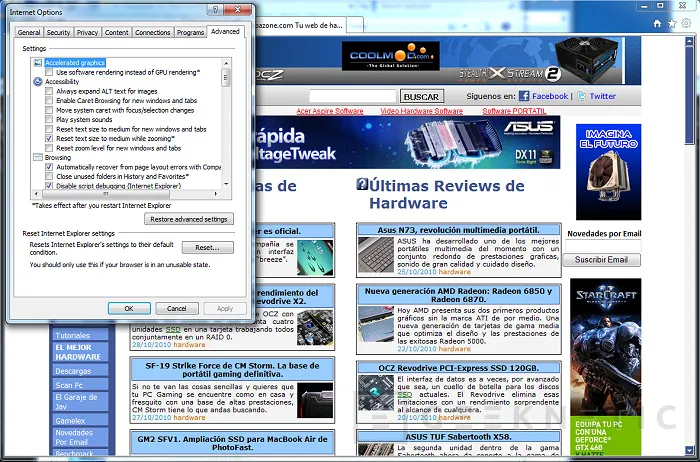Open EL MEJOR HARDWARE sidebar link
700x462 pixels.
(81, 352)
